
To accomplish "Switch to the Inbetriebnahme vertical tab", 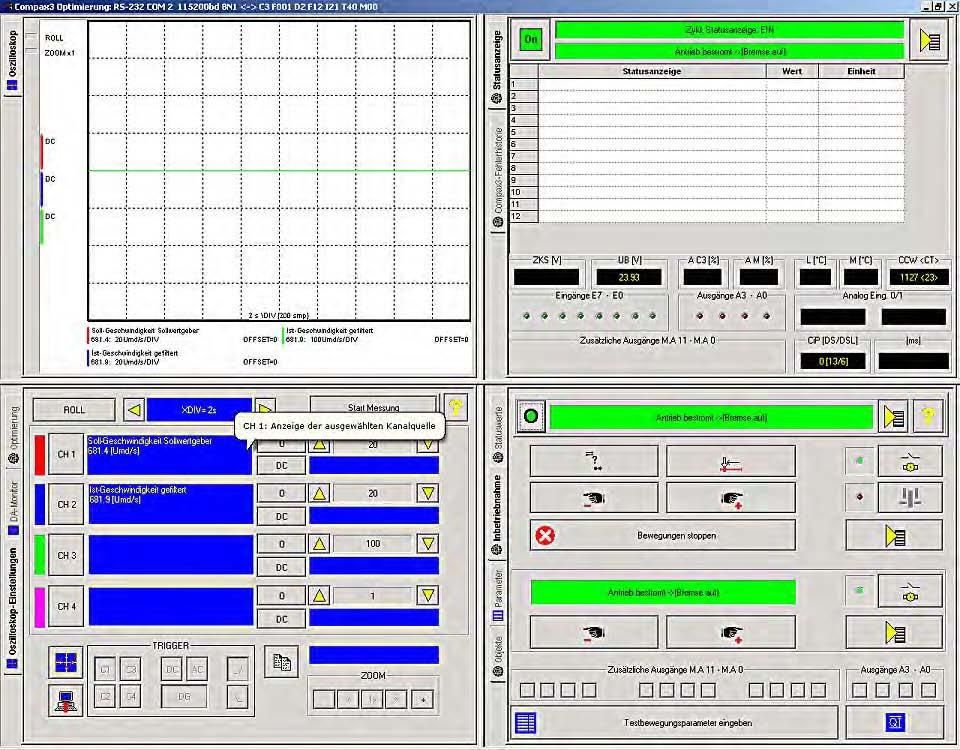I will tap(498, 516).
